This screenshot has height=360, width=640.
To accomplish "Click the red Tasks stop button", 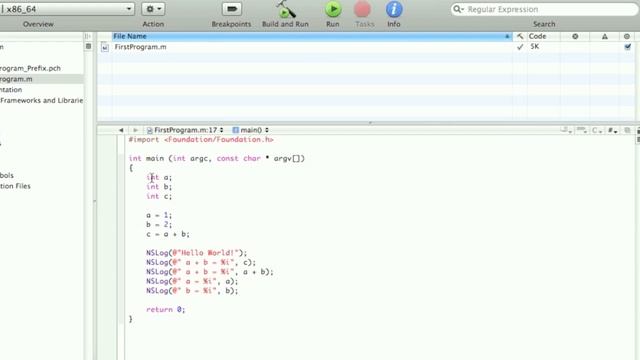I will [362, 9].
